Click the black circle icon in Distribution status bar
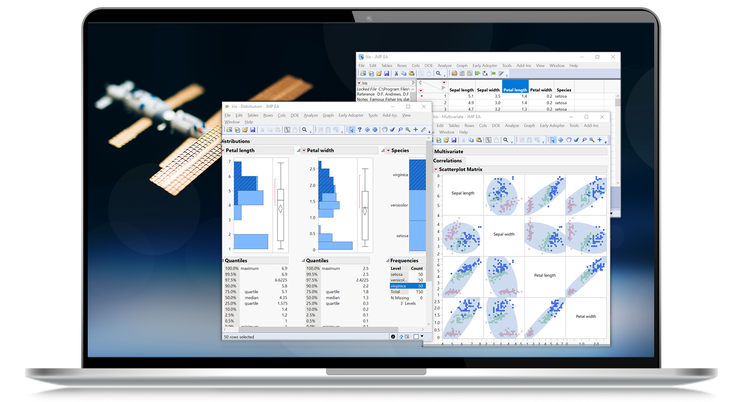 393,336
